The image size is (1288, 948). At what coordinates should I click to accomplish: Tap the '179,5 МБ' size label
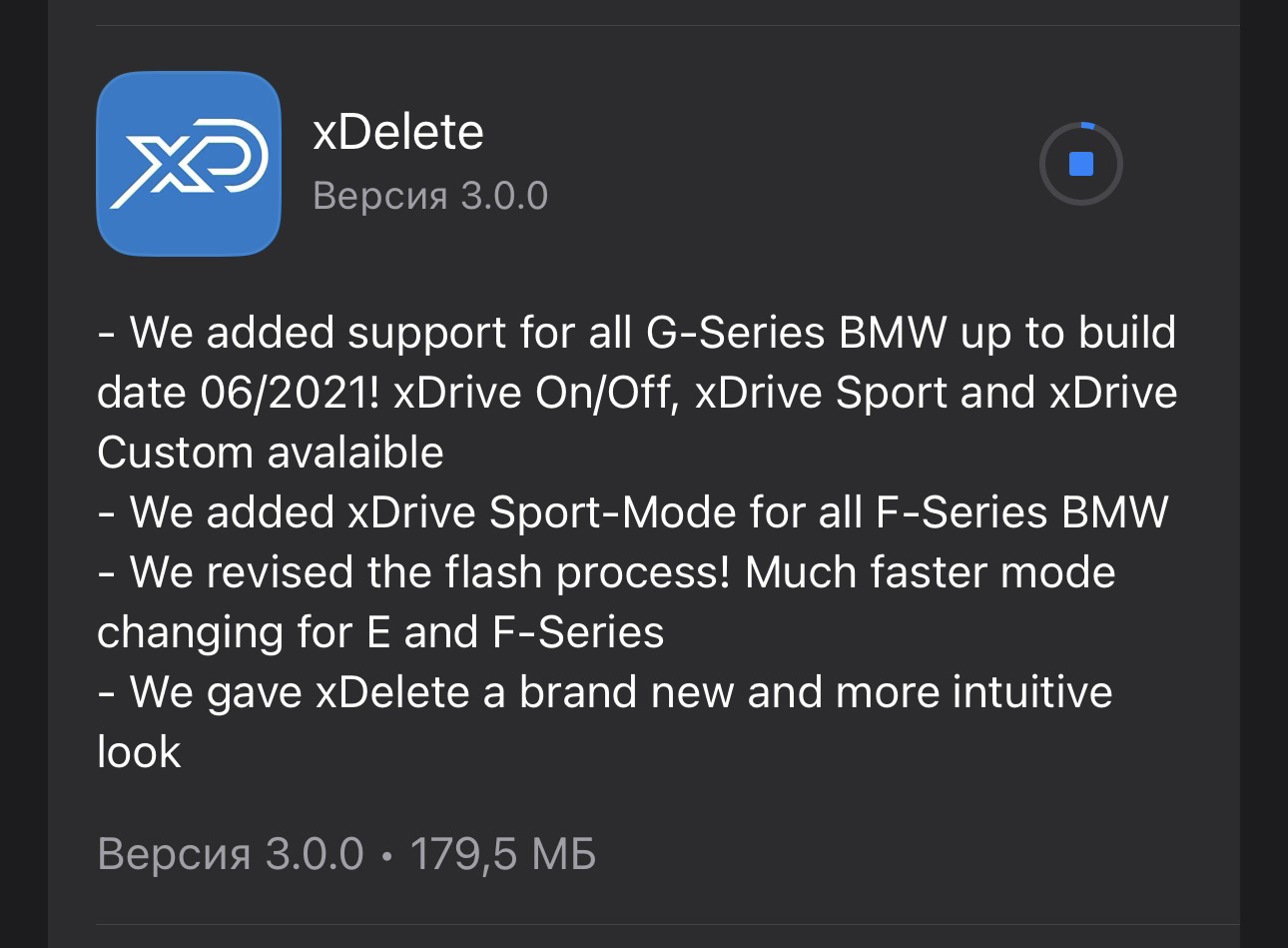click(502, 854)
